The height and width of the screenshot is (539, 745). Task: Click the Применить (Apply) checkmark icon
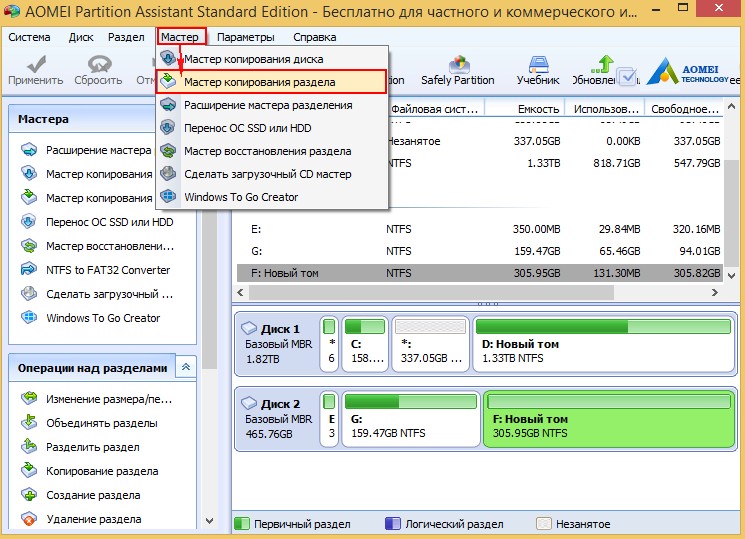tap(36, 64)
